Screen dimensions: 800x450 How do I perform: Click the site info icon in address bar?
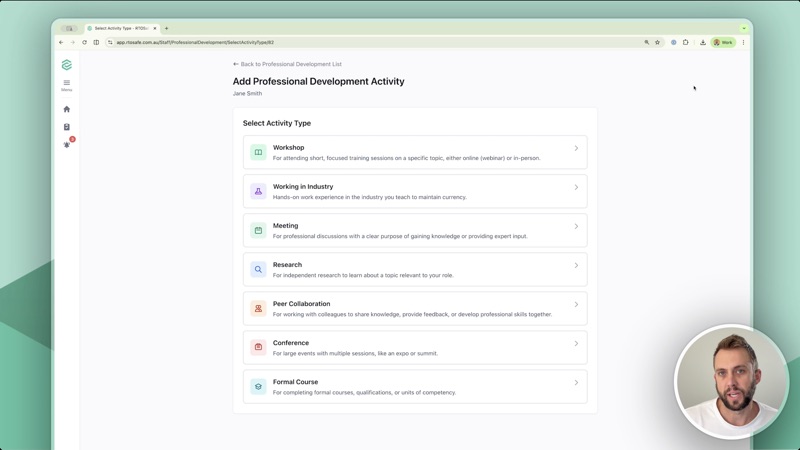[x=110, y=42]
